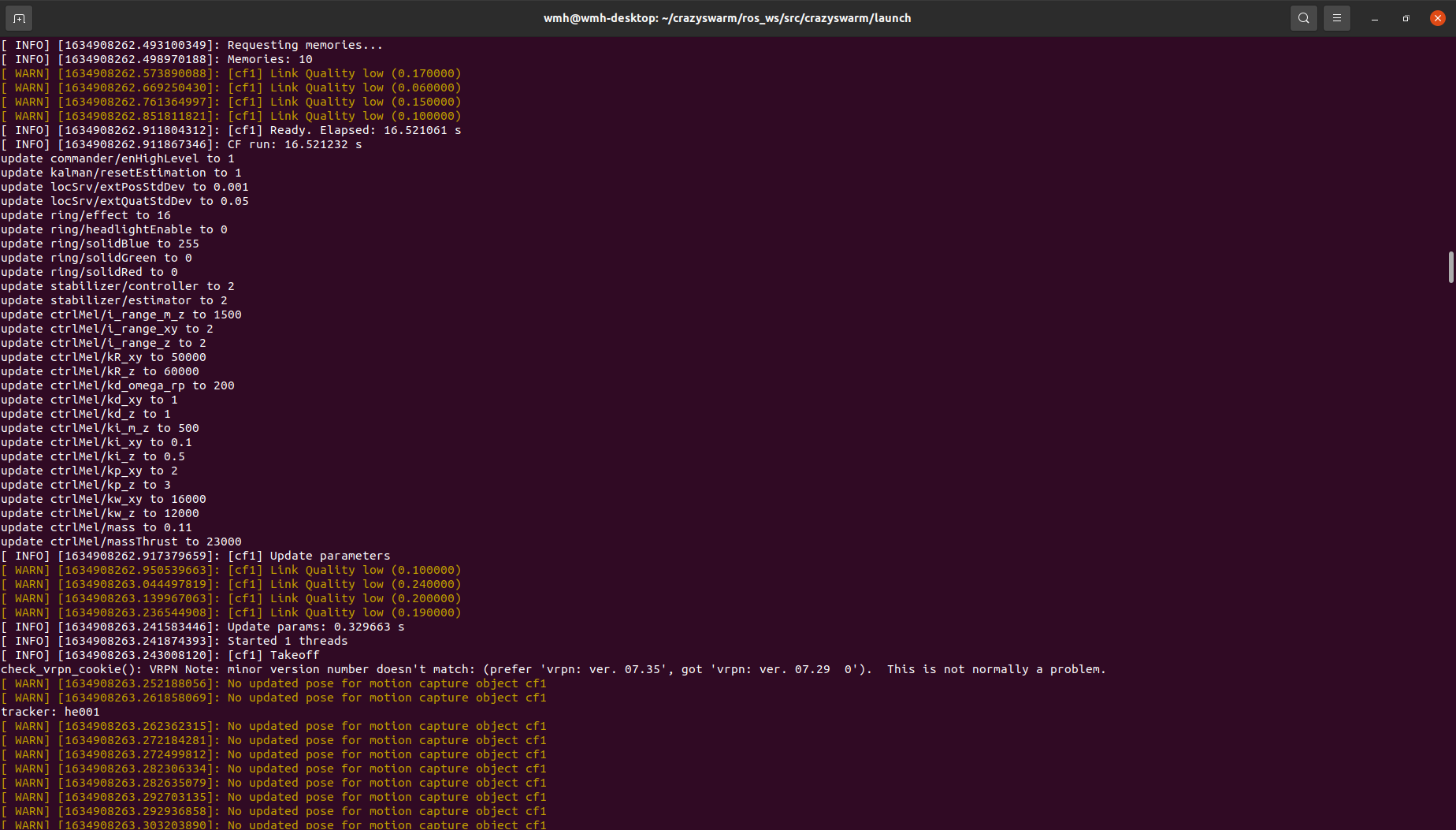Image resolution: width=1456 pixels, height=830 pixels.
Task: Click the Link Quality low (0.060000) warning
Action: pos(231,87)
